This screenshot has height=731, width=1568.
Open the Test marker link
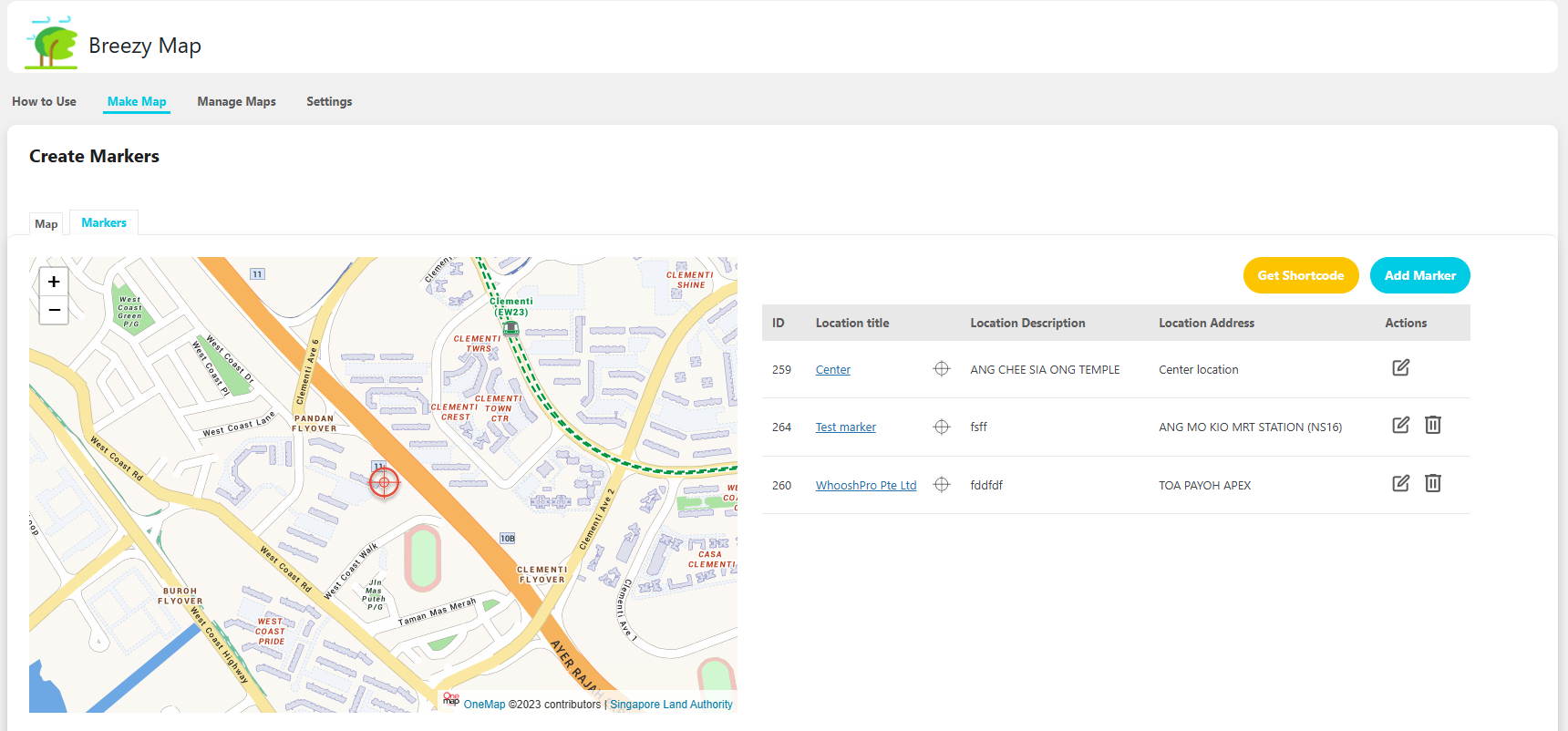click(x=845, y=427)
